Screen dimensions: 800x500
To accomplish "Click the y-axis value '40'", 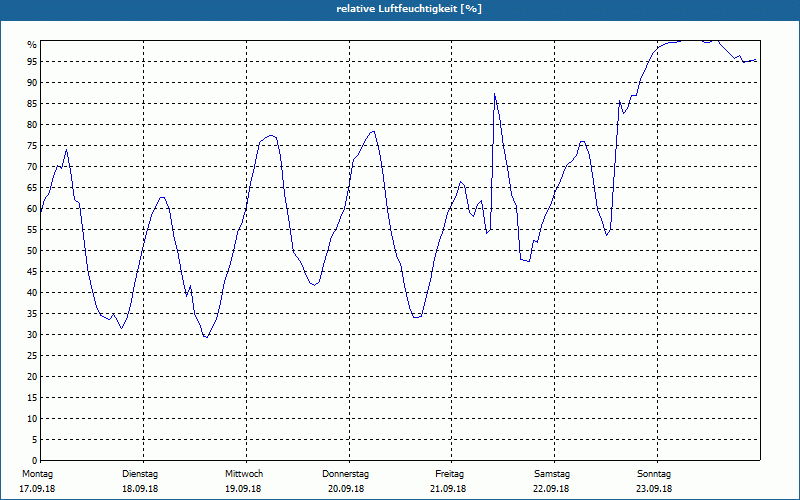I will pyautogui.click(x=32, y=292).
